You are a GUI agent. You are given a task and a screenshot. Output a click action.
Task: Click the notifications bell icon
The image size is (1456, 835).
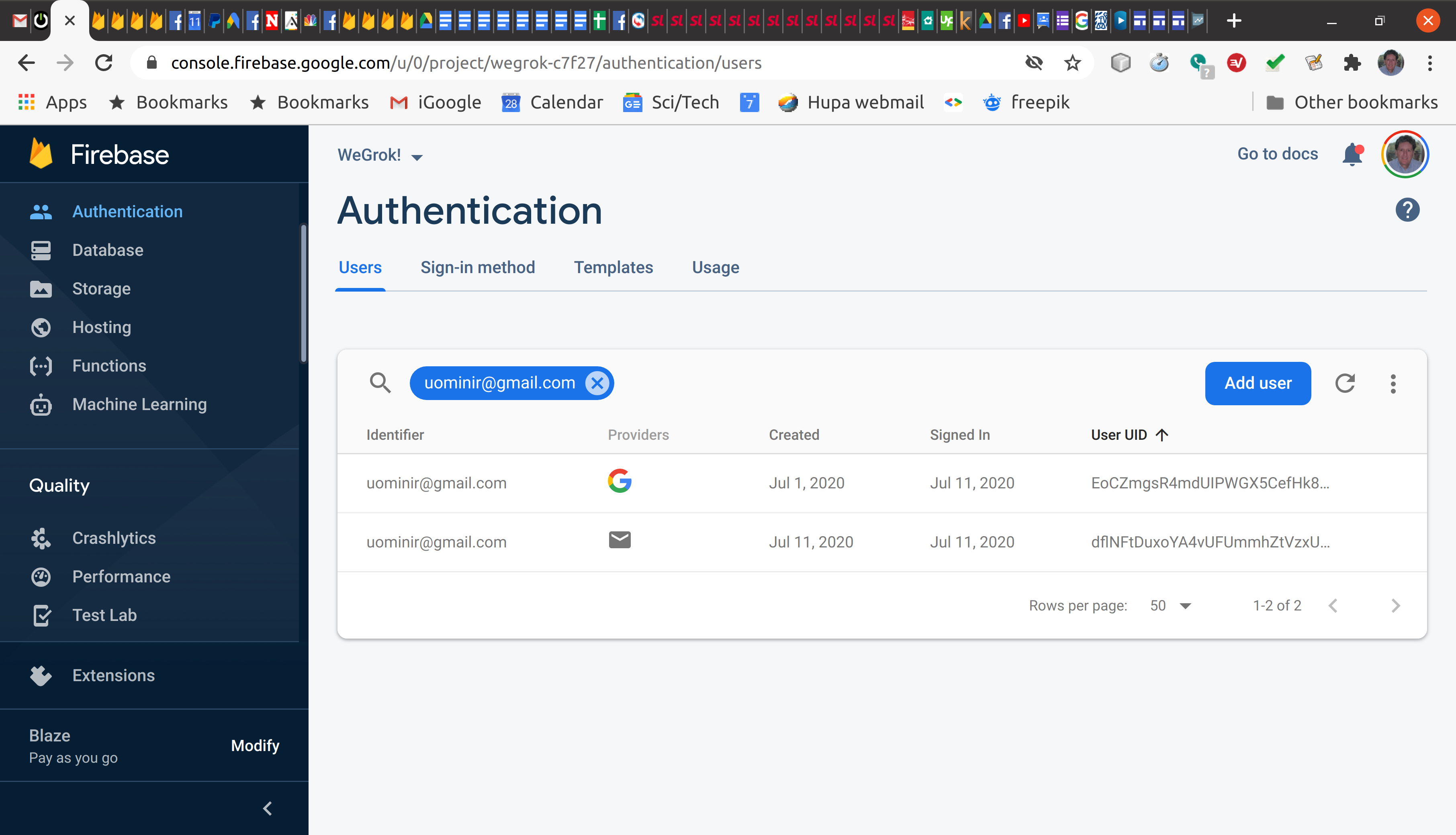point(1352,154)
